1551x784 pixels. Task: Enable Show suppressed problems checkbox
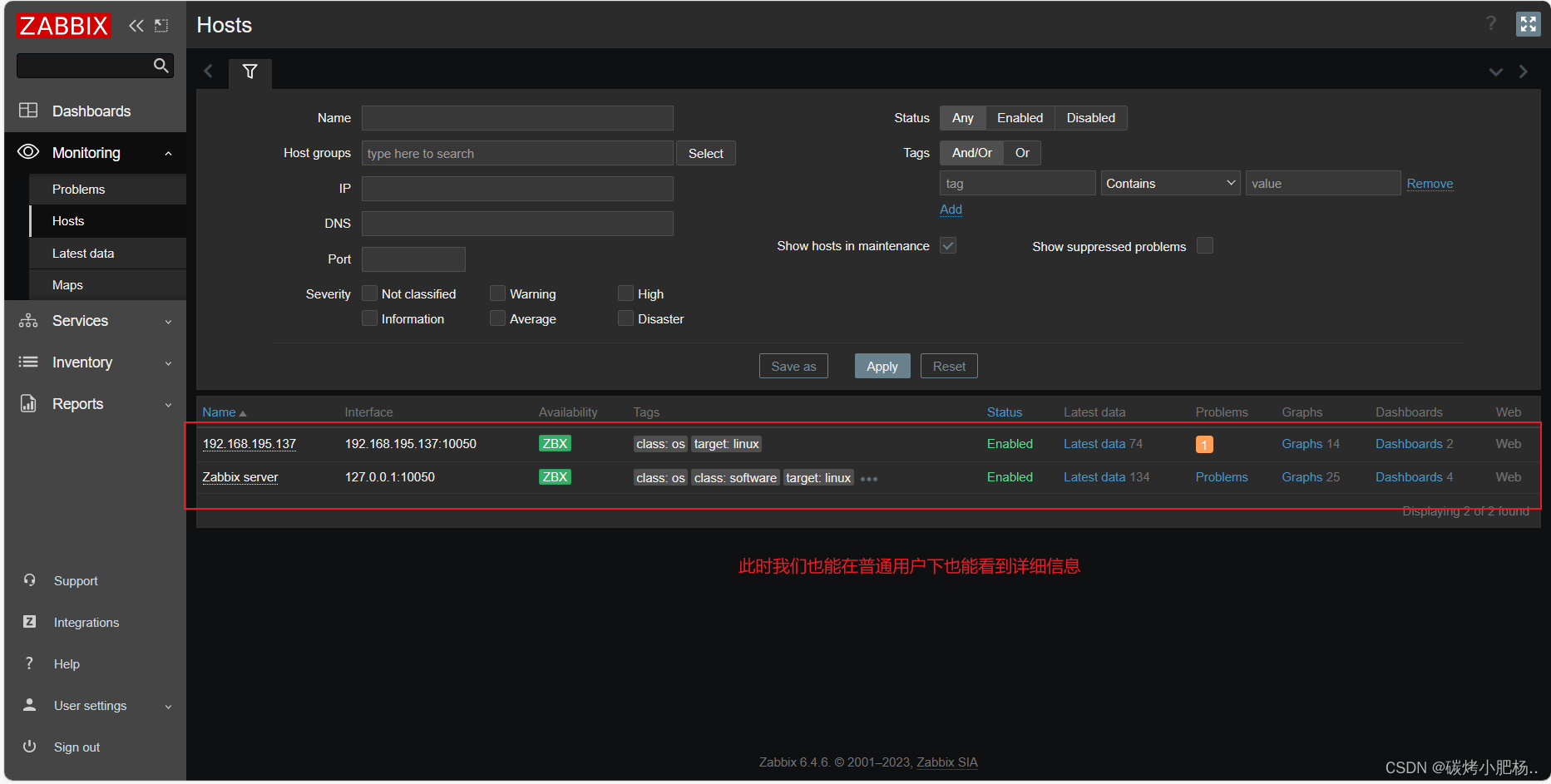(1205, 246)
